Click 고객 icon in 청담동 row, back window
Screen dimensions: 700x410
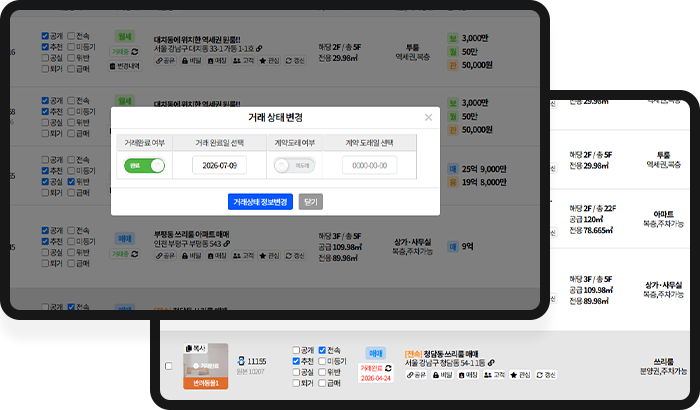[494, 375]
